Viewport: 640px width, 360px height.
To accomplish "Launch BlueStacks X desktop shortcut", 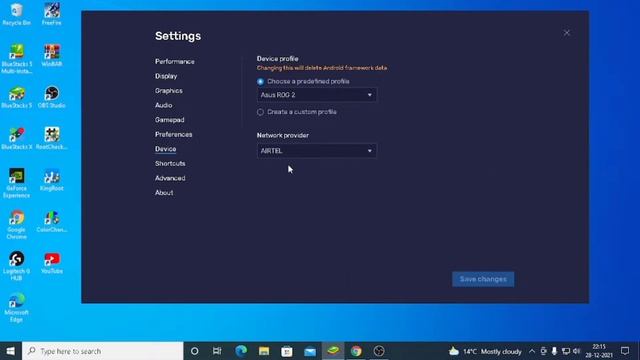I will click(x=17, y=138).
